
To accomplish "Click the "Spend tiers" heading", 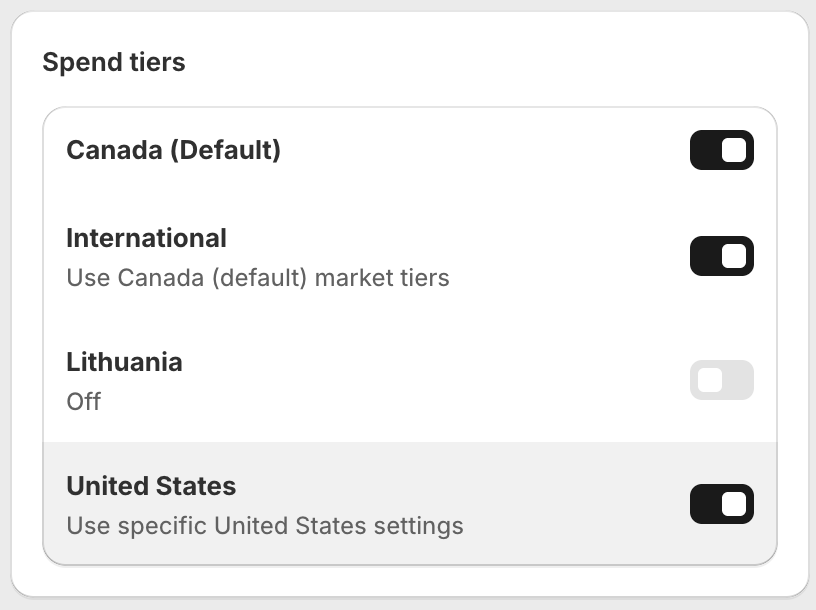I will coord(113,62).
